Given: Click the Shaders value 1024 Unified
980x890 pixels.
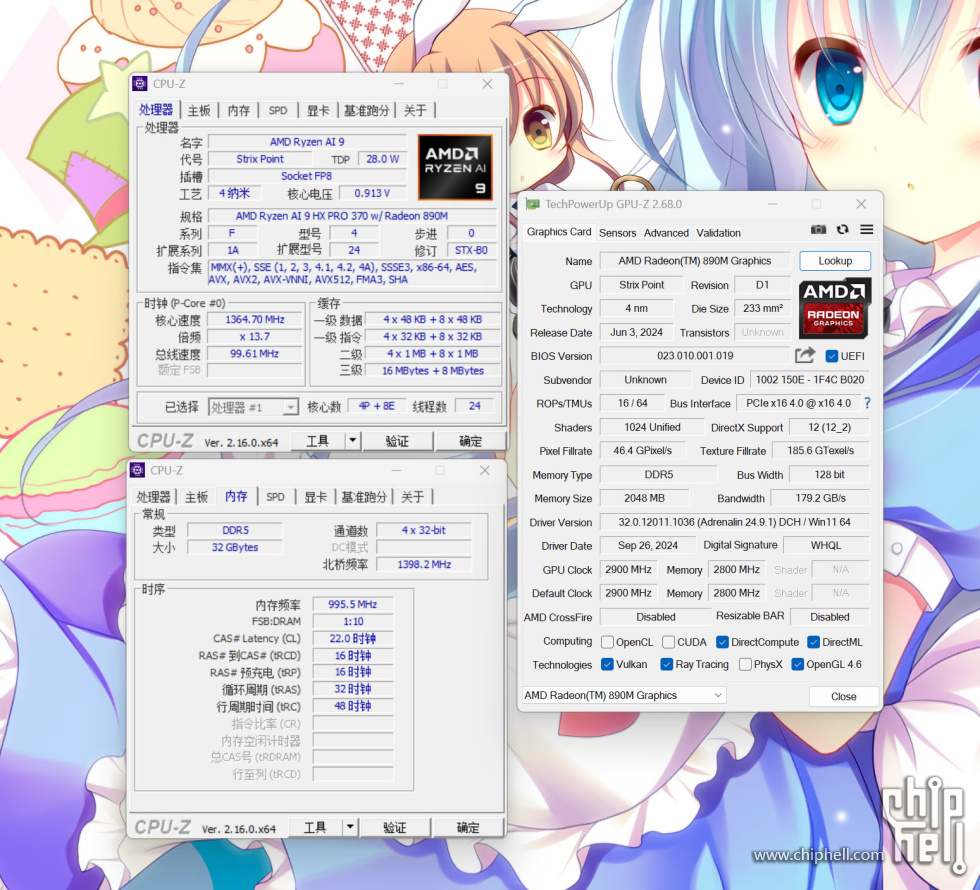Looking at the screenshot, I should click(x=652, y=427).
